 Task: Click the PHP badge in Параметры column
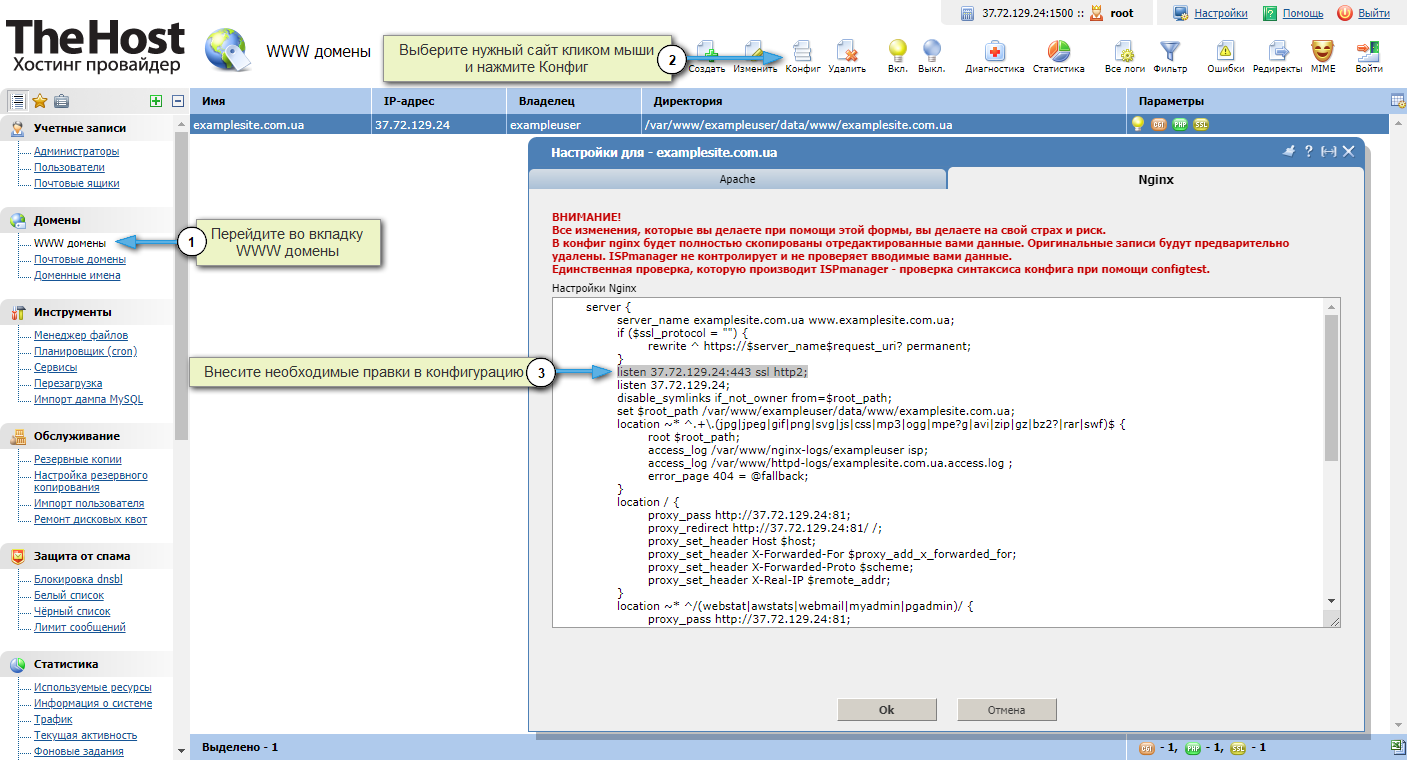point(1180,125)
